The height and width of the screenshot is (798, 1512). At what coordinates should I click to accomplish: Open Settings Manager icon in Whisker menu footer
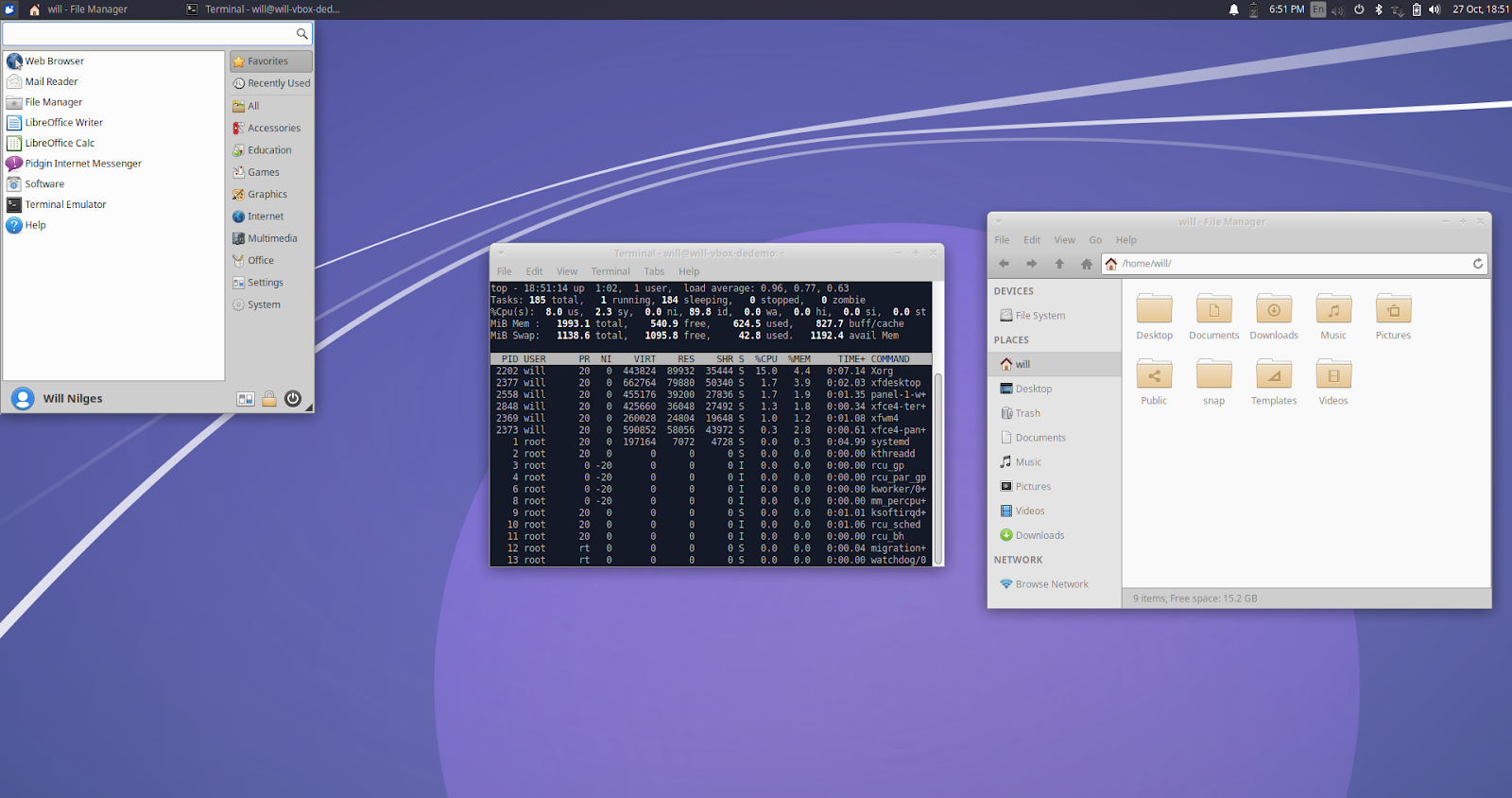(x=246, y=399)
